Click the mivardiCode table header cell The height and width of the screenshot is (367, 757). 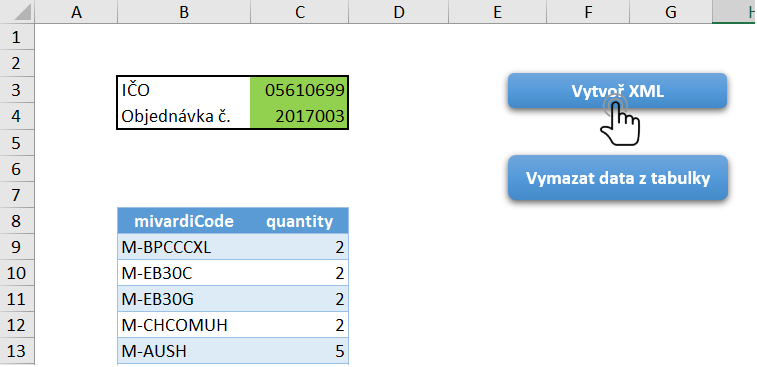[184, 221]
